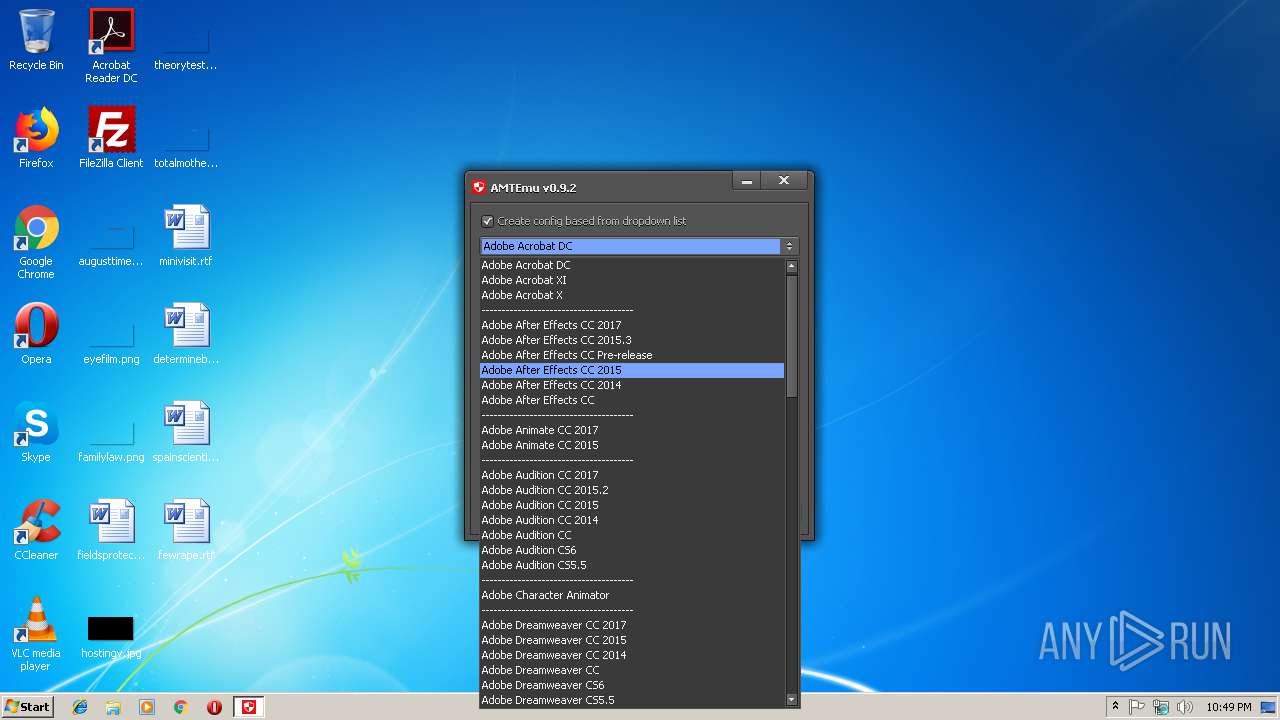Select Adobe Dreamweaver CC 2017

(x=632, y=625)
